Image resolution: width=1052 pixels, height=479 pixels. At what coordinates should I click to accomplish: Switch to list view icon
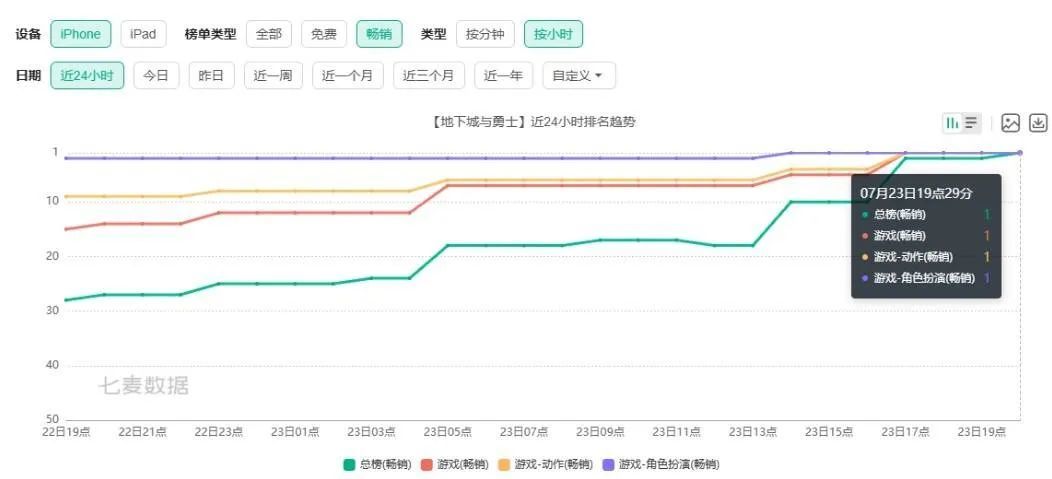point(971,123)
